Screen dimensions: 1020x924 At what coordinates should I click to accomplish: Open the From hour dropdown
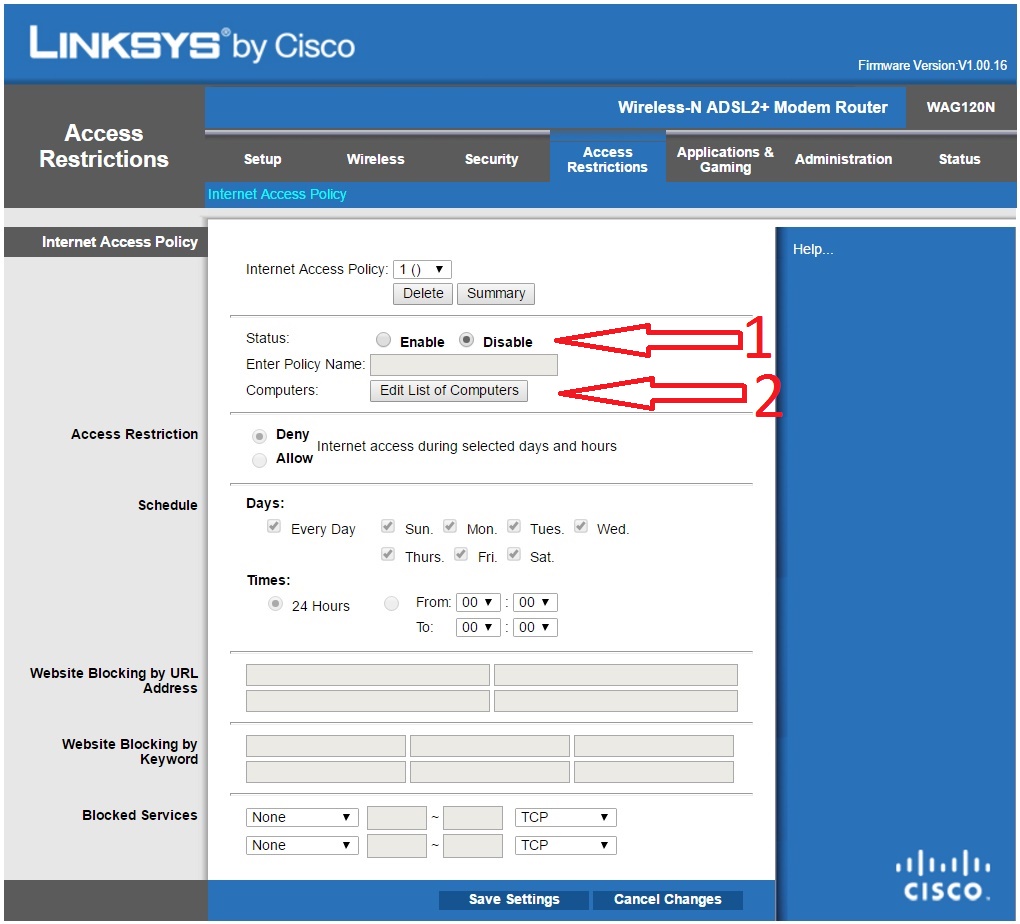478,603
